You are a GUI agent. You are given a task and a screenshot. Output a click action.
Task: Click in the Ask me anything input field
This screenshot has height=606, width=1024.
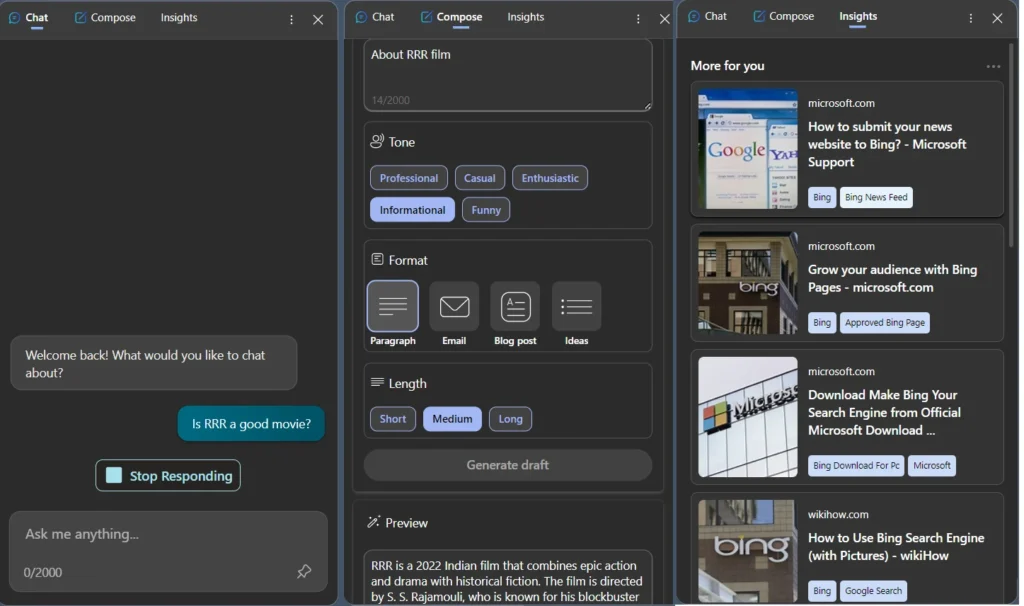[168, 551]
